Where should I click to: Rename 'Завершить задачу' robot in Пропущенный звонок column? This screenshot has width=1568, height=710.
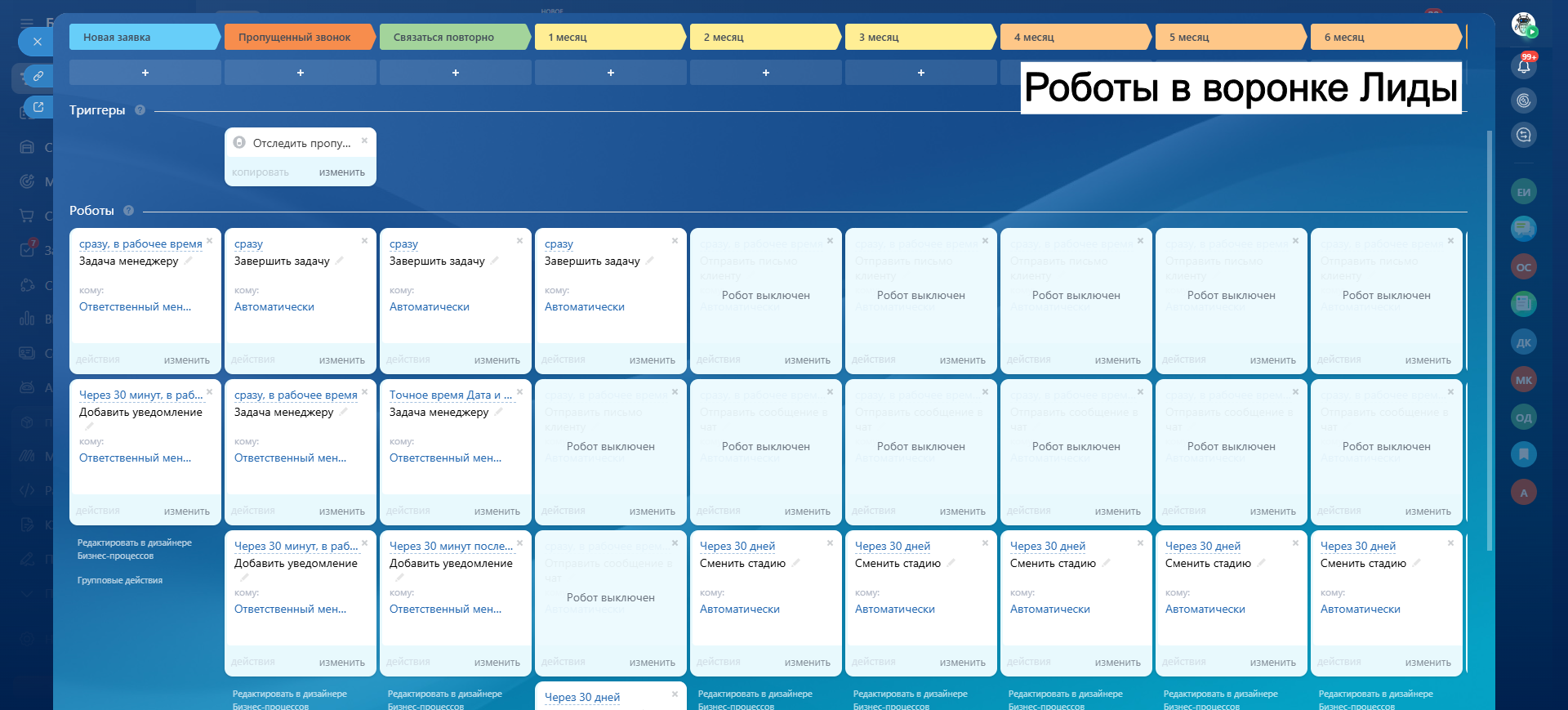point(339,261)
